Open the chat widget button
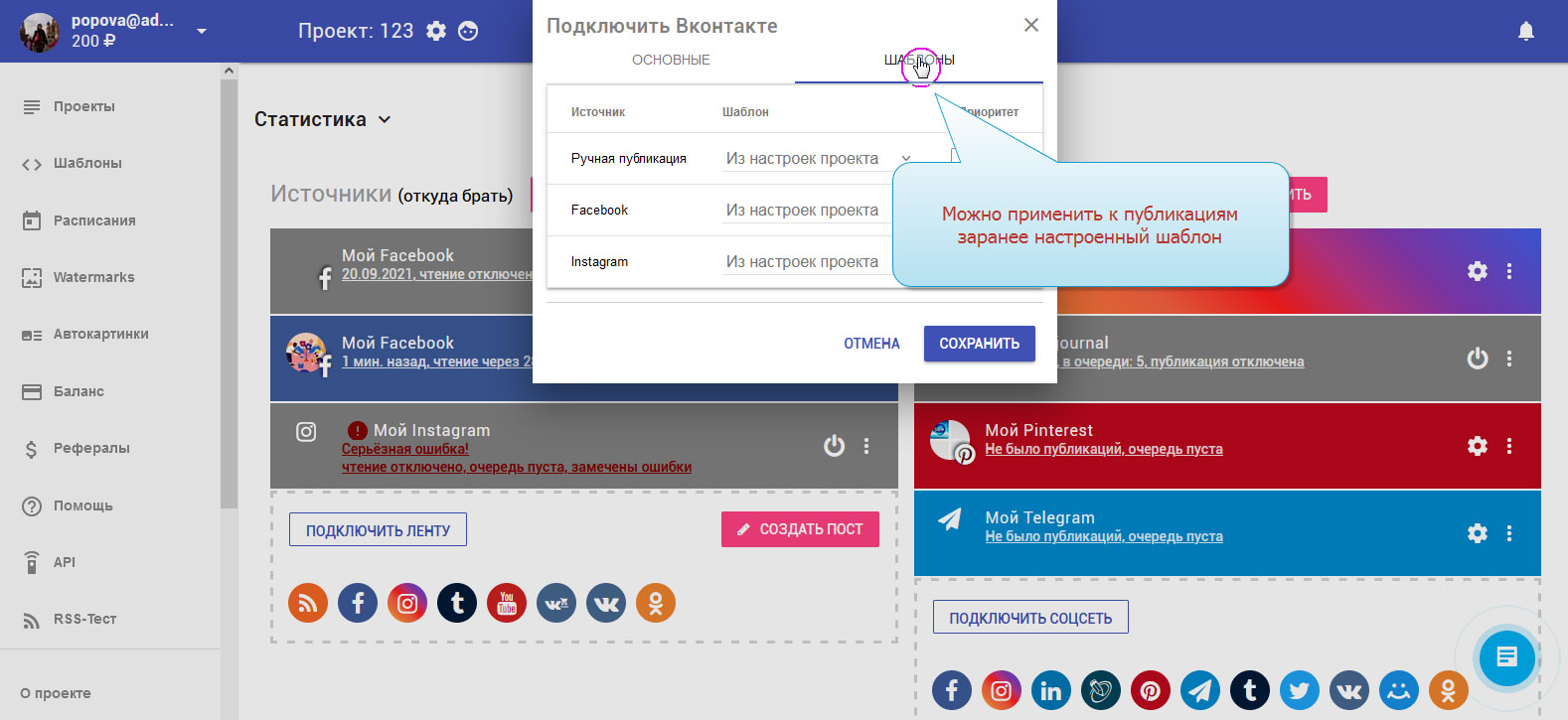The width and height of the screenshot is (1568, 720). tap(1506, 656)
